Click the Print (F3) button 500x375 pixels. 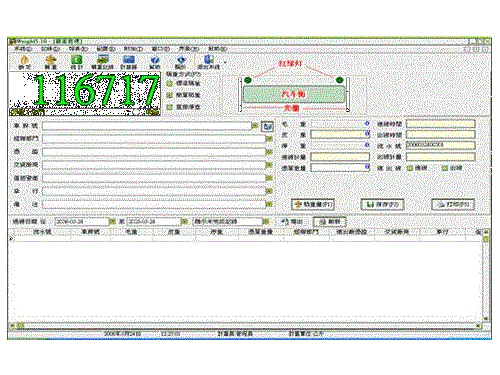pos(453,204)
